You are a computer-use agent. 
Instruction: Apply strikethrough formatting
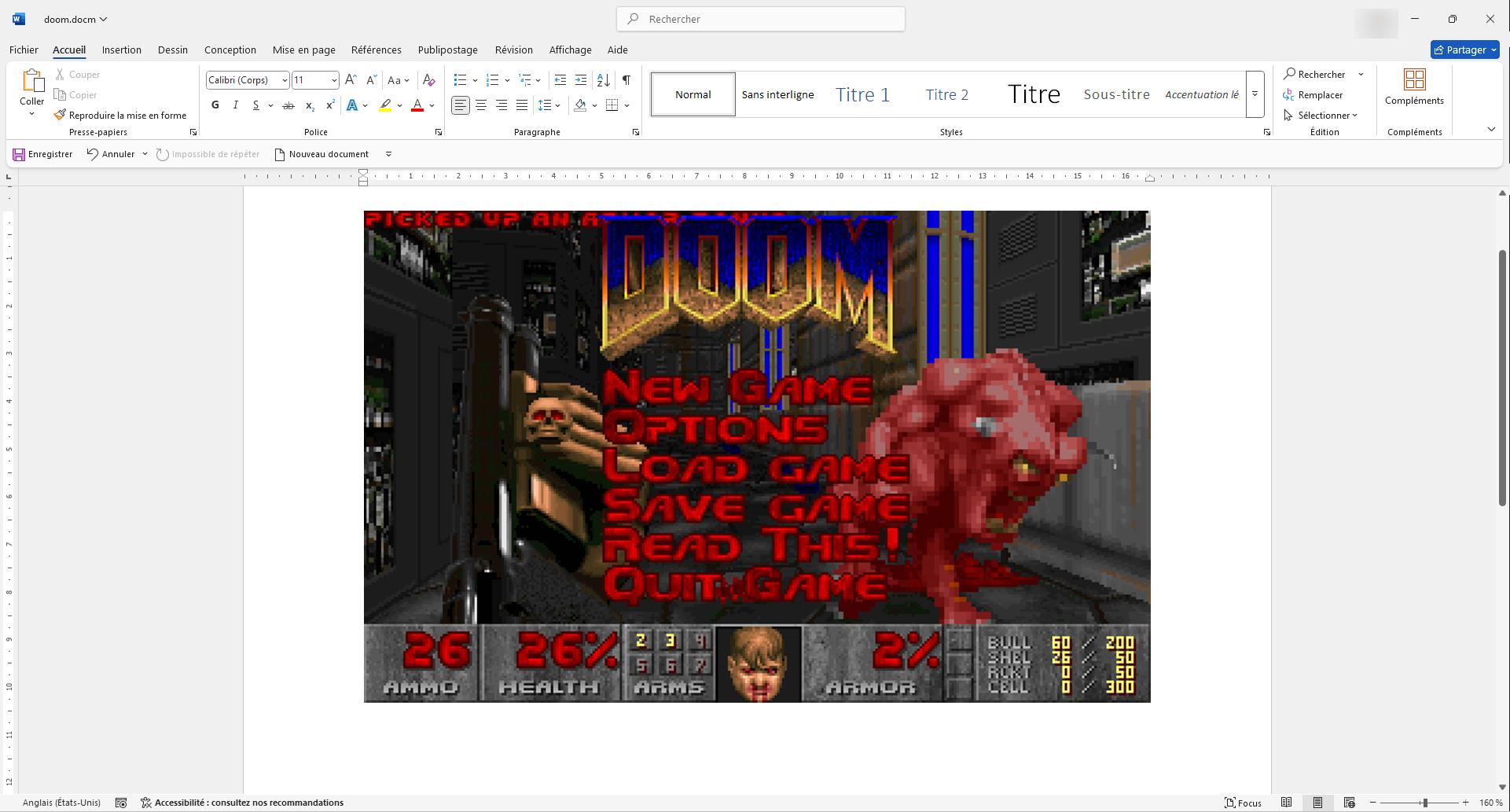tap(288, 105)
